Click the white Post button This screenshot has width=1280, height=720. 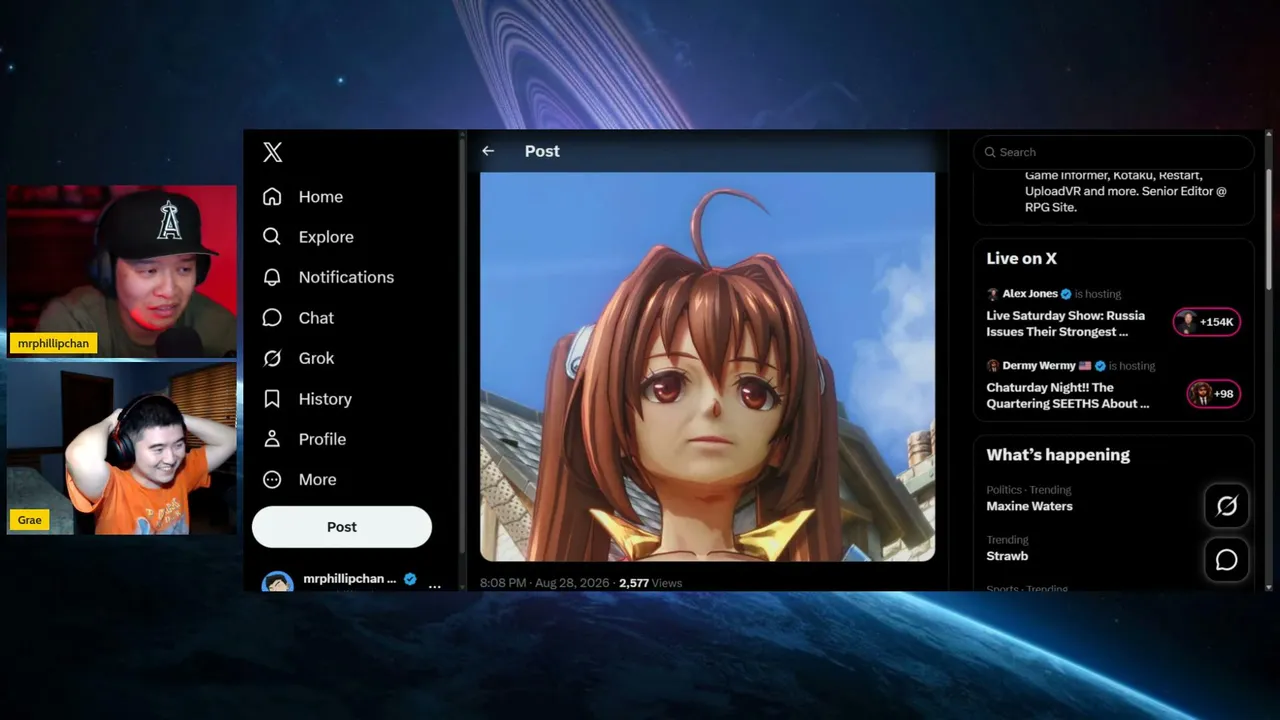(x=342, y=527)
